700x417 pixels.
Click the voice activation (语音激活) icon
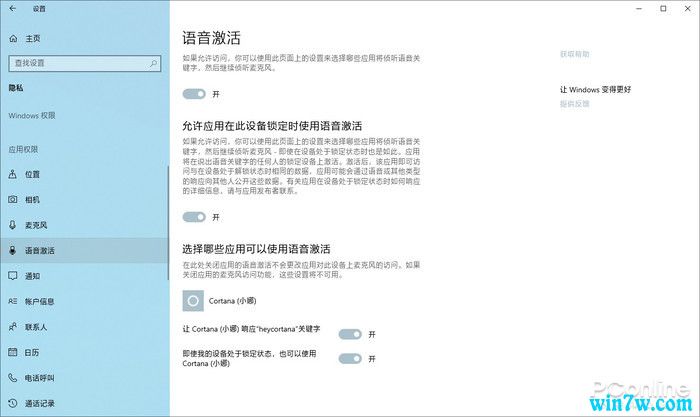point(13,250)
